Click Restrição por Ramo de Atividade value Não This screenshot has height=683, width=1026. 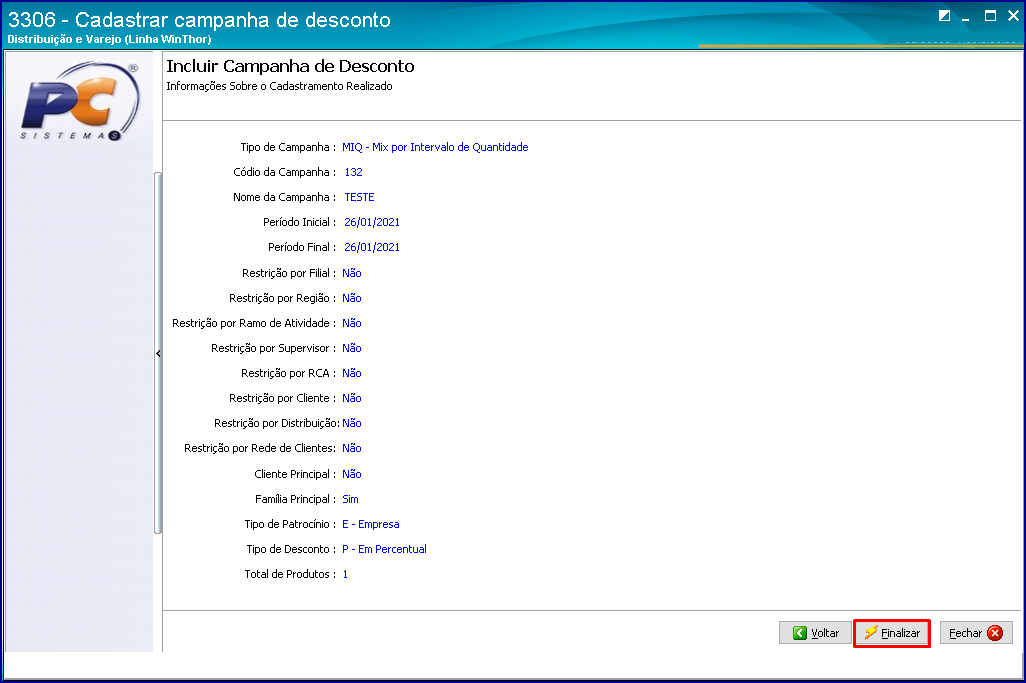point(351,323)
